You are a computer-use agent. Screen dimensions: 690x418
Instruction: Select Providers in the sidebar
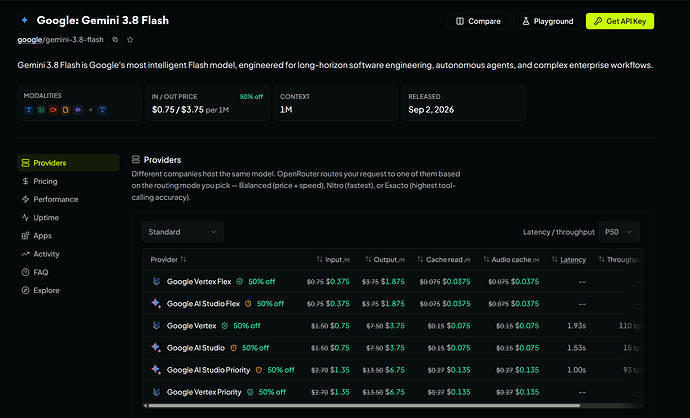coord(68,163)
